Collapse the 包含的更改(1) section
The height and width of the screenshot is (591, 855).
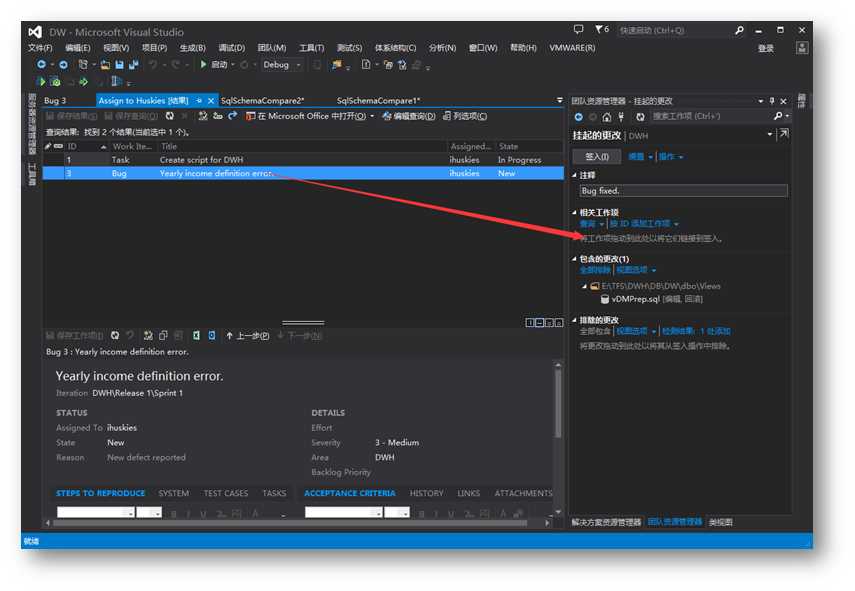pyautogui.click(x=575, y=259)
